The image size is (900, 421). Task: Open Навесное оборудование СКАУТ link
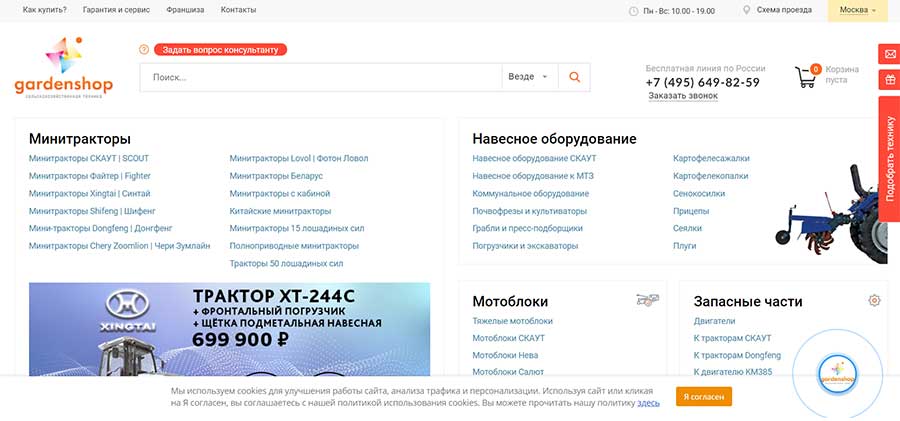click(x=534, y=158)
